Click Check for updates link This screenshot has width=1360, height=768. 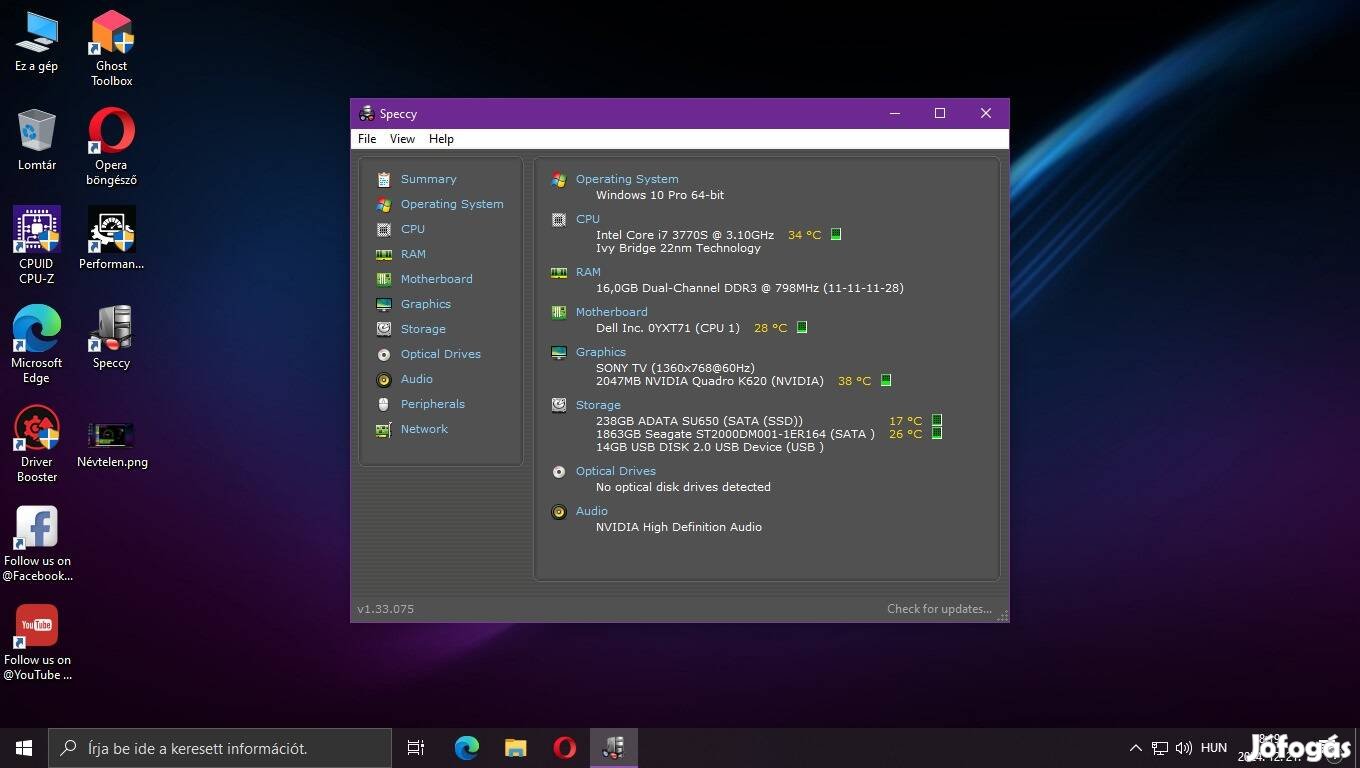[x=939, y=609]
